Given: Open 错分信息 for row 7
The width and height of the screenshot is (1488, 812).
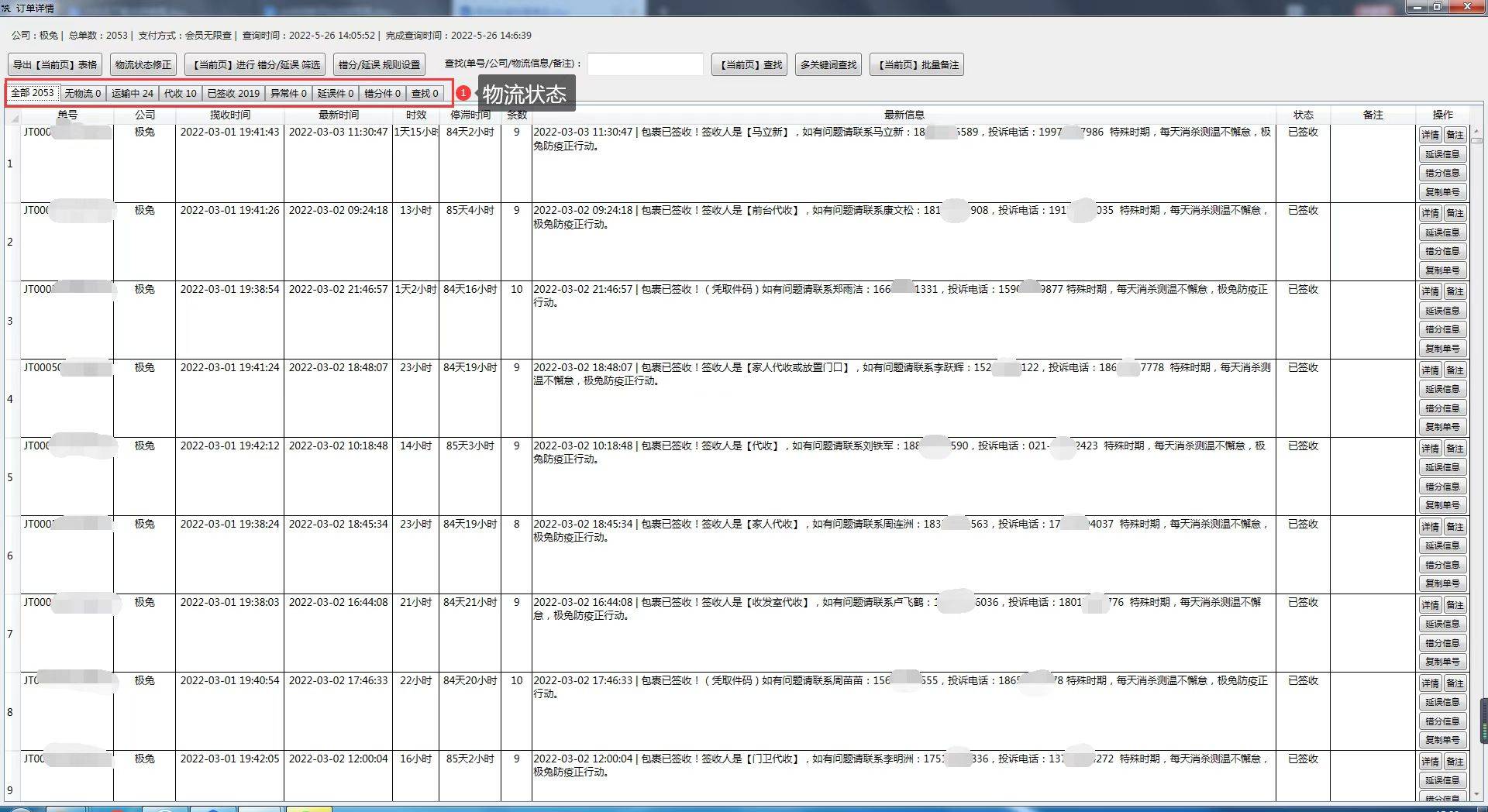Looking at the screenshot, I should click(x=1442, y=643).
